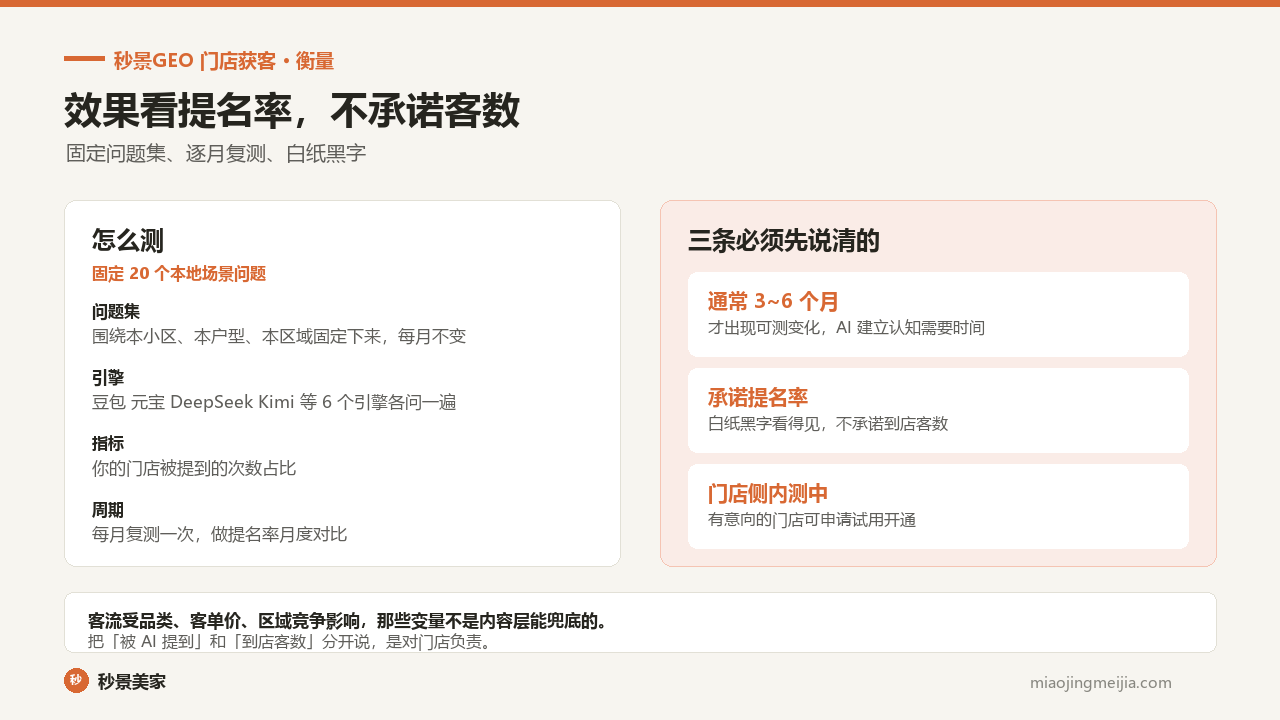
Task: Open the miaojingmeijia.com link
Action: [x=1101, y=683]
